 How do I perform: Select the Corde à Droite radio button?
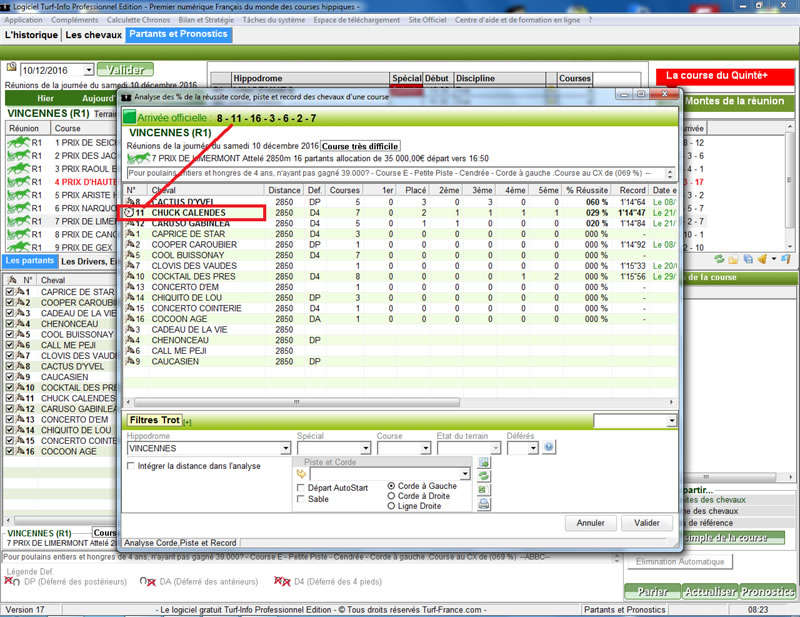click(390, 496)
